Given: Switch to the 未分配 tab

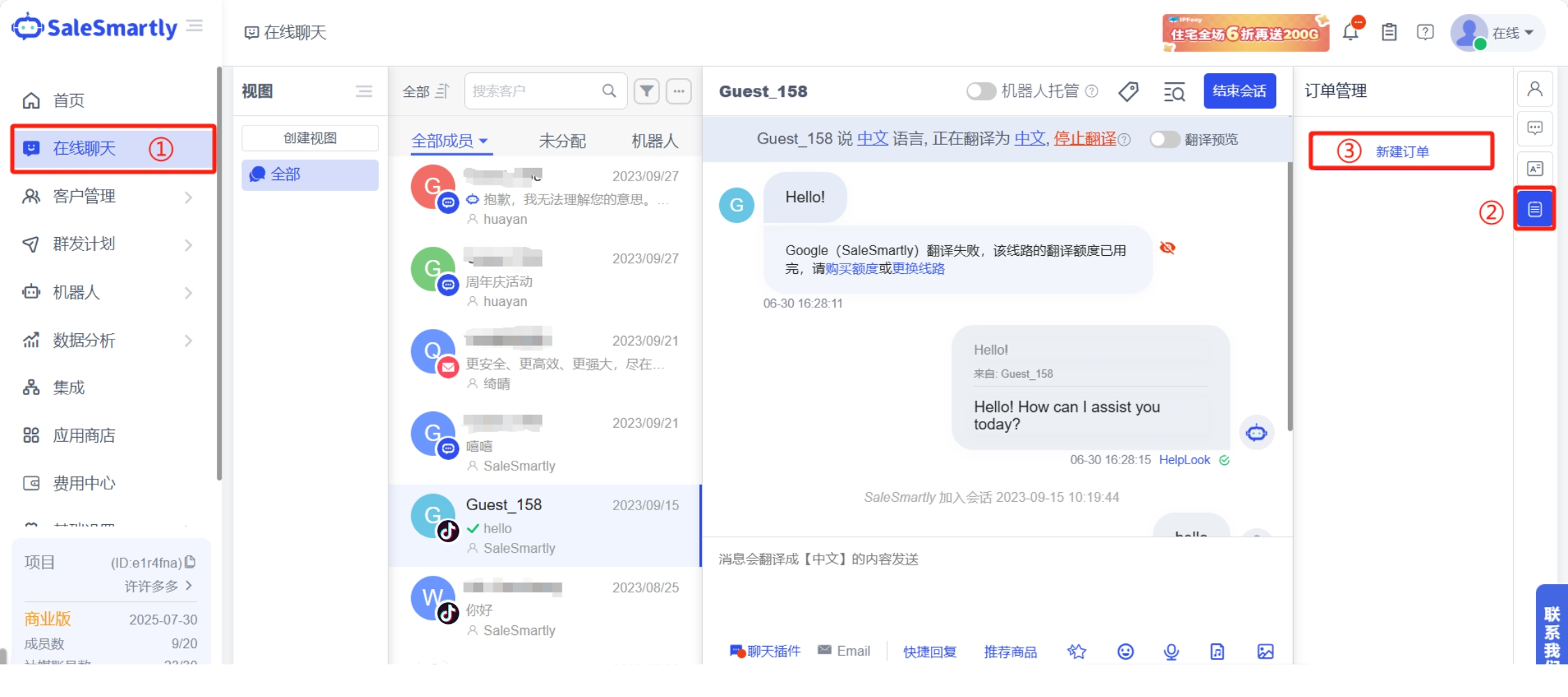Looking at the screenshot, I should click(x=562, y=141).
